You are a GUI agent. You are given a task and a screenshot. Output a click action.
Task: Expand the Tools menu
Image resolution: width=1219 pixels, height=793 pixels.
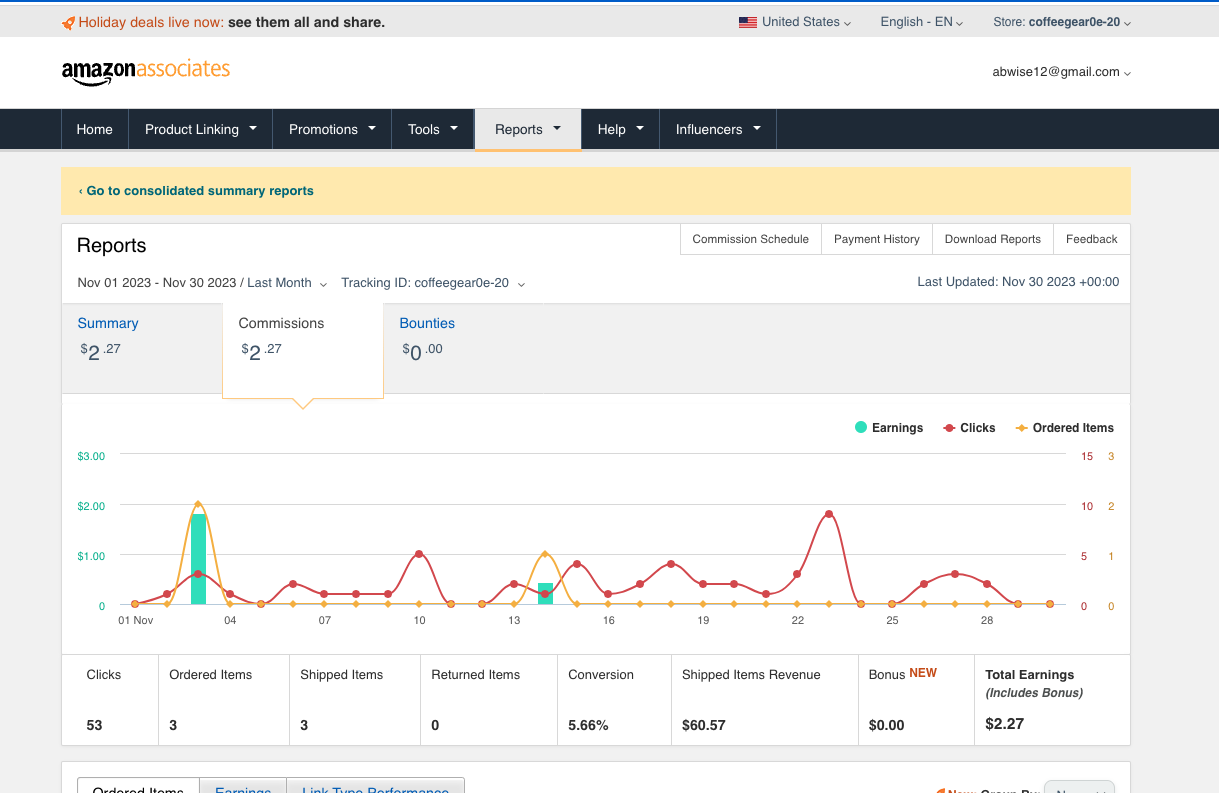pyautogui.click(x=433, y=129)
